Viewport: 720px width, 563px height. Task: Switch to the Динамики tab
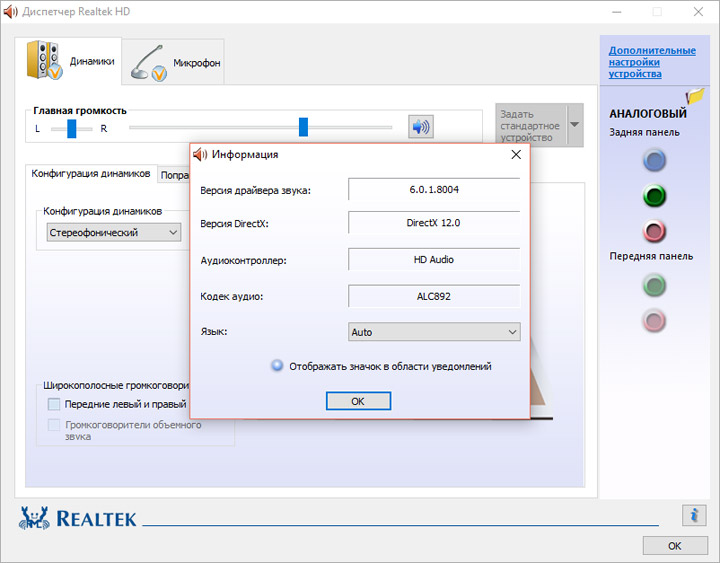click(x=68, y=61)
